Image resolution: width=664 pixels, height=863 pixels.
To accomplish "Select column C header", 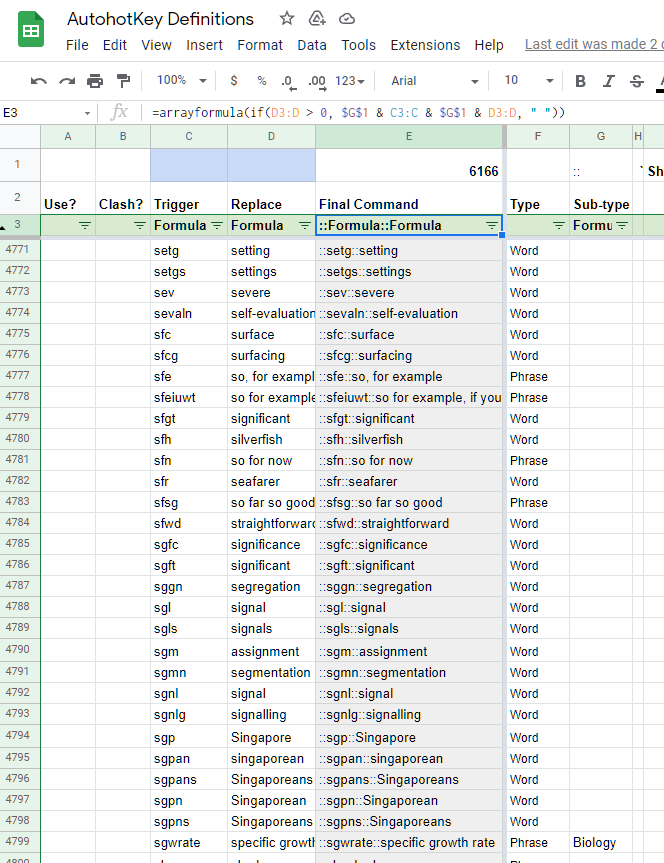I will click(x=189, y=136).
